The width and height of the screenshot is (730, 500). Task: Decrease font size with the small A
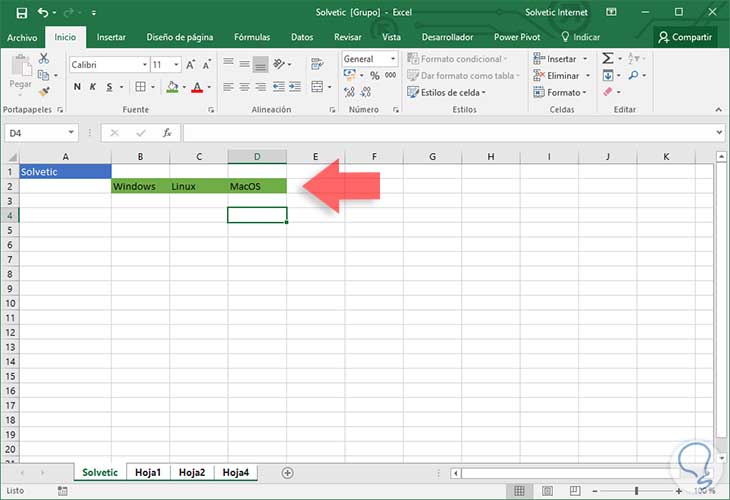207,65
